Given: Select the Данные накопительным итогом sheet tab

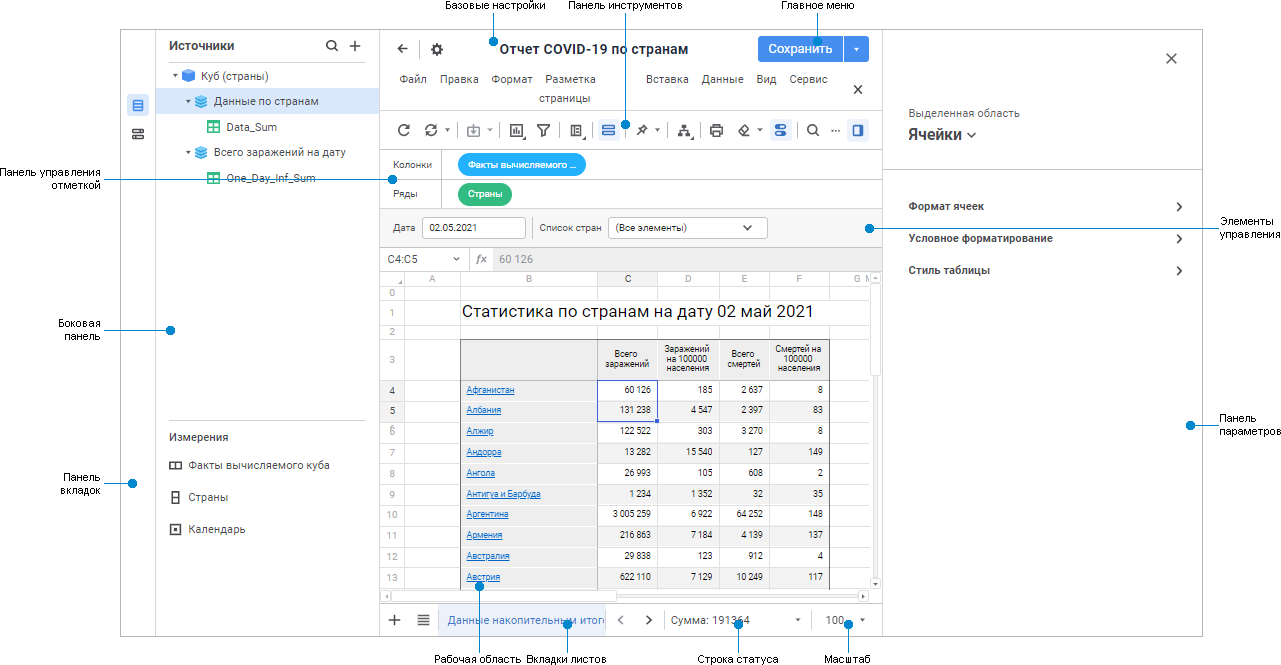Looking at the screenshot, I should click(525, 620).
